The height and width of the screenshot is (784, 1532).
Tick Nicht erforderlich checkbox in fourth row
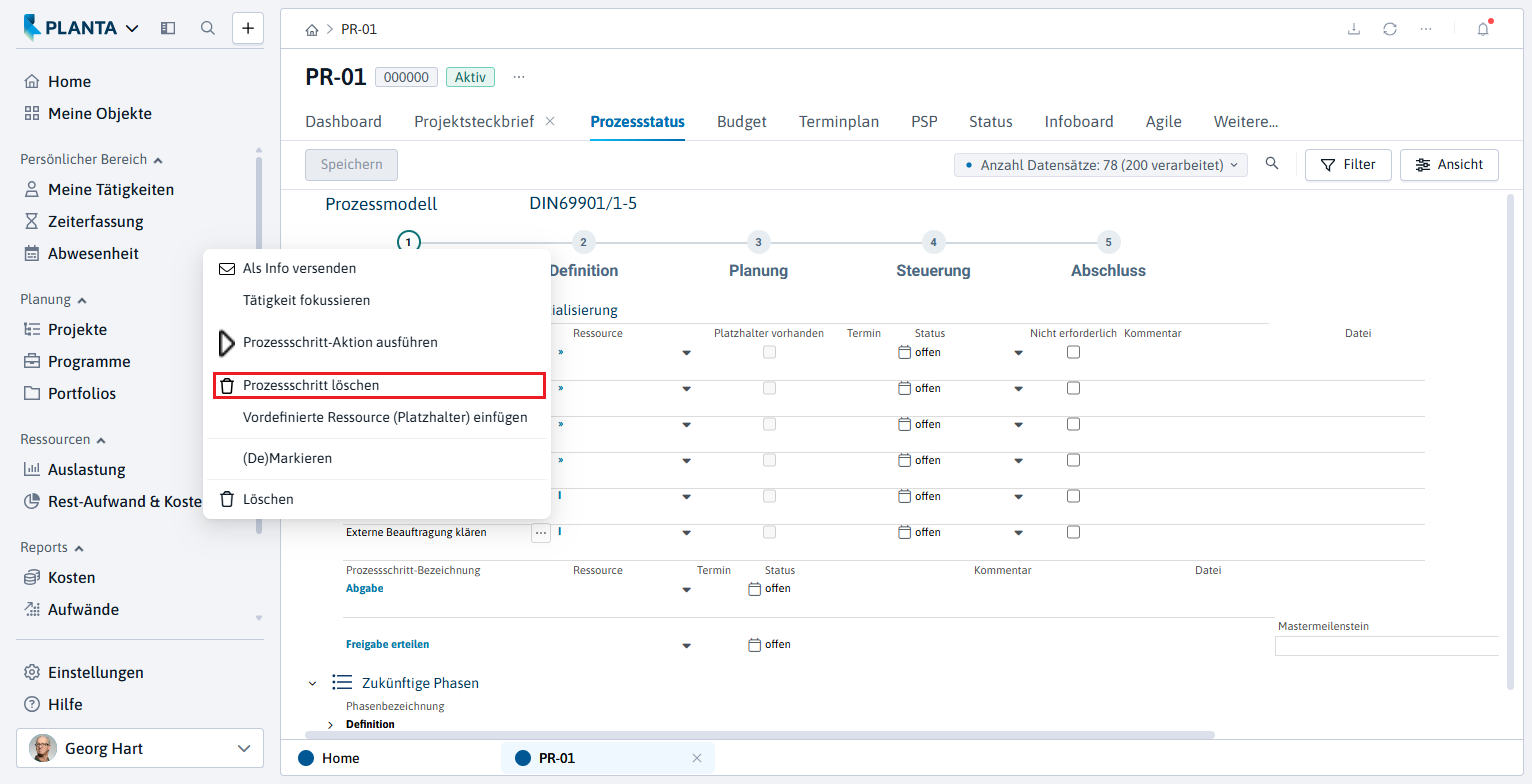point(1073,460)
